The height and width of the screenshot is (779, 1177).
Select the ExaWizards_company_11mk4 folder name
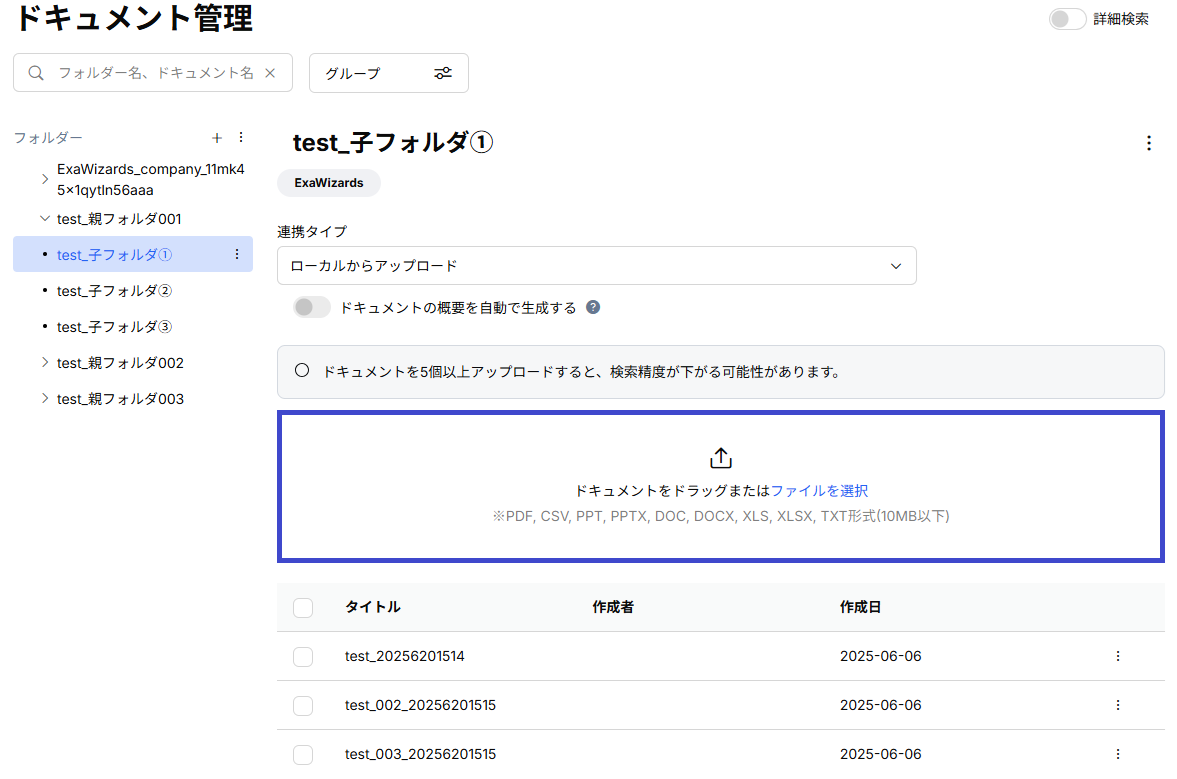(x=151, y=179)
